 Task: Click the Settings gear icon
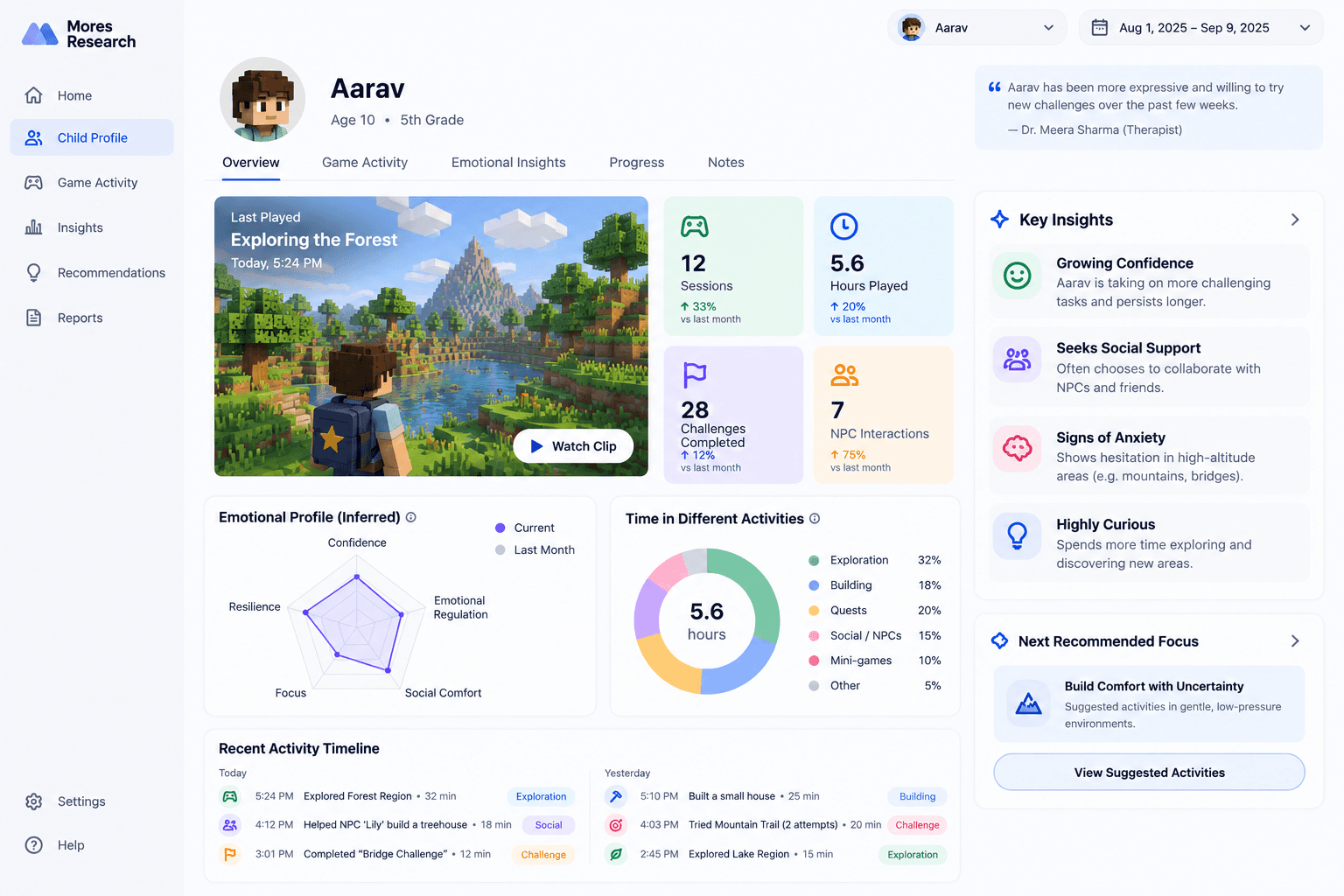pyautogui.click(x=33, y=801)
